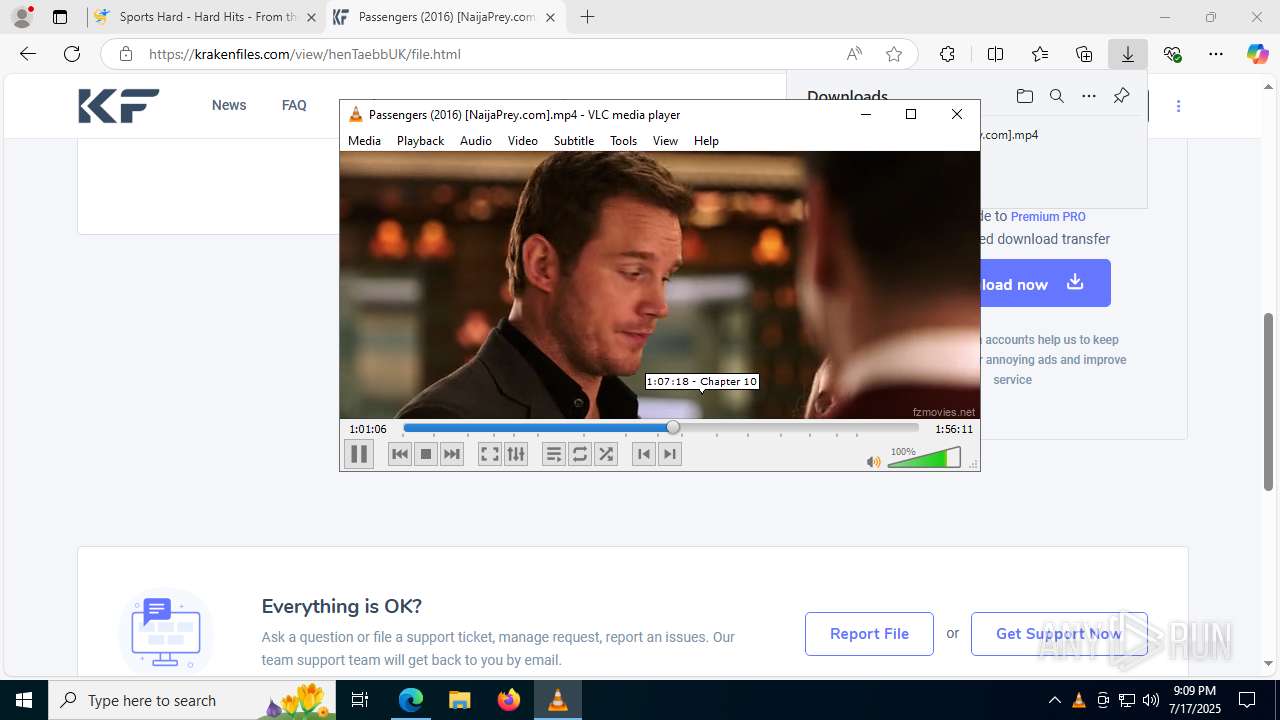Open Edge extensions icon
This screenshot has height=720, width=1280.
pyautogui.click(x=947, y=54)
